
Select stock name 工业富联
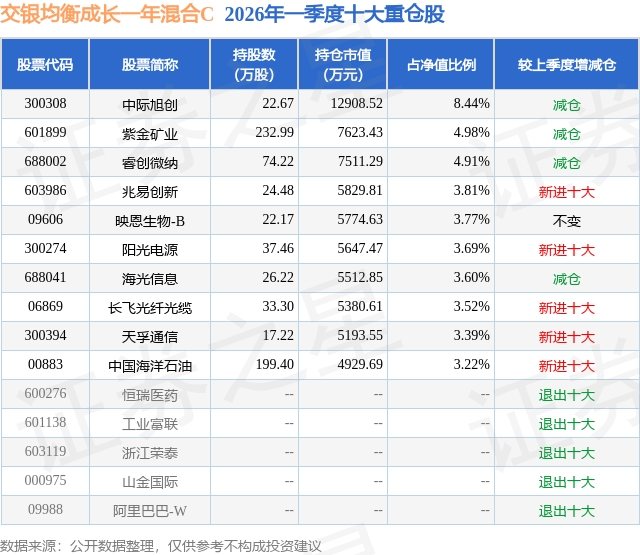click(150, 424)
